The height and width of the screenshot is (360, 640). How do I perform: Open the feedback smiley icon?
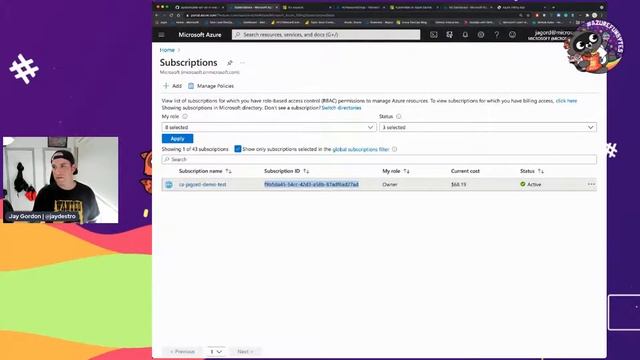(x=512, y=35)
